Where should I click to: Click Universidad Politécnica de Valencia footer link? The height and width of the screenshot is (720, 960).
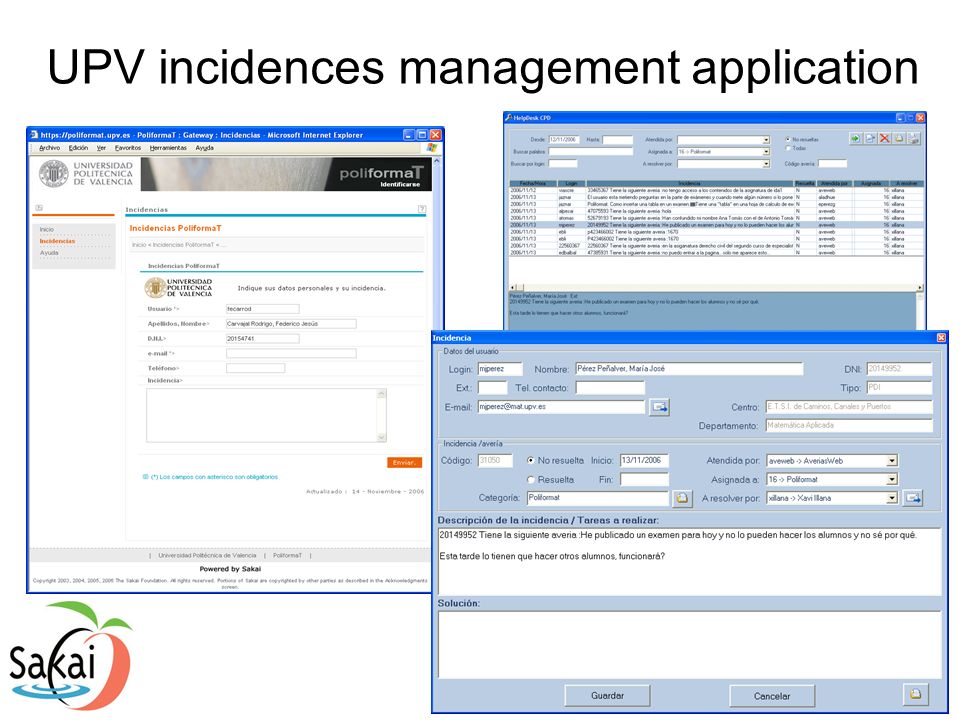[x=207, y=555]
